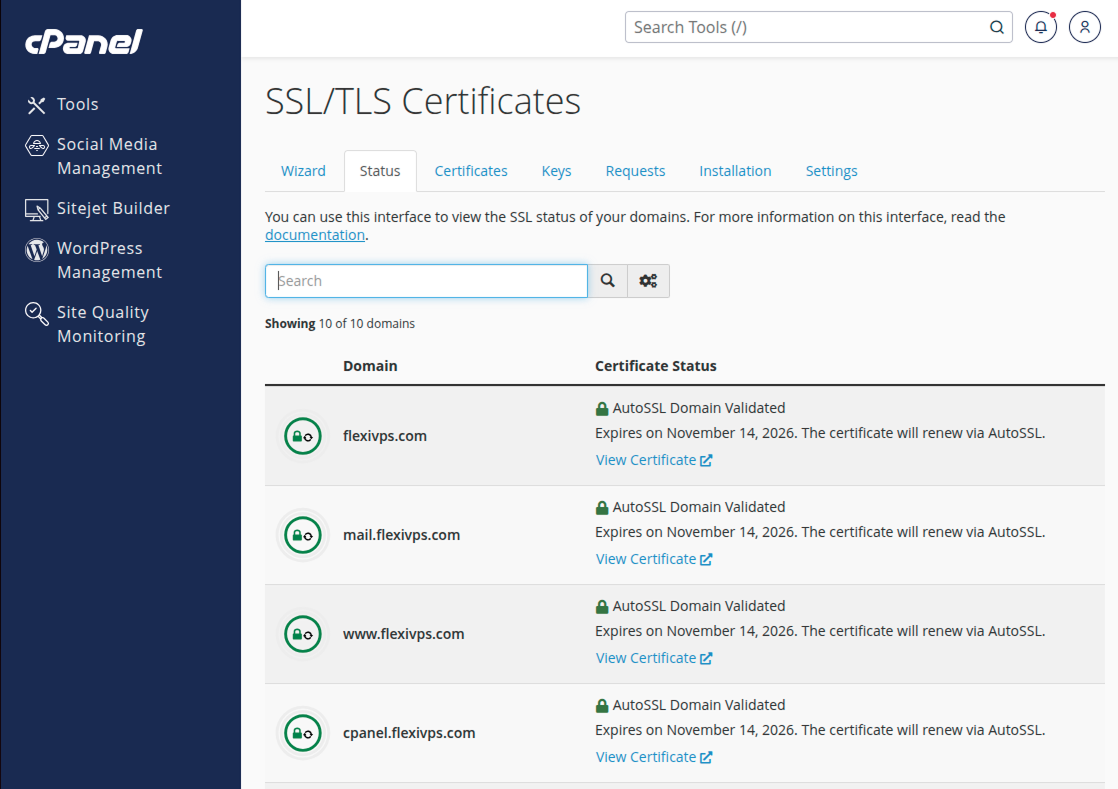Open the notifications bell

tap(1041, 27)
